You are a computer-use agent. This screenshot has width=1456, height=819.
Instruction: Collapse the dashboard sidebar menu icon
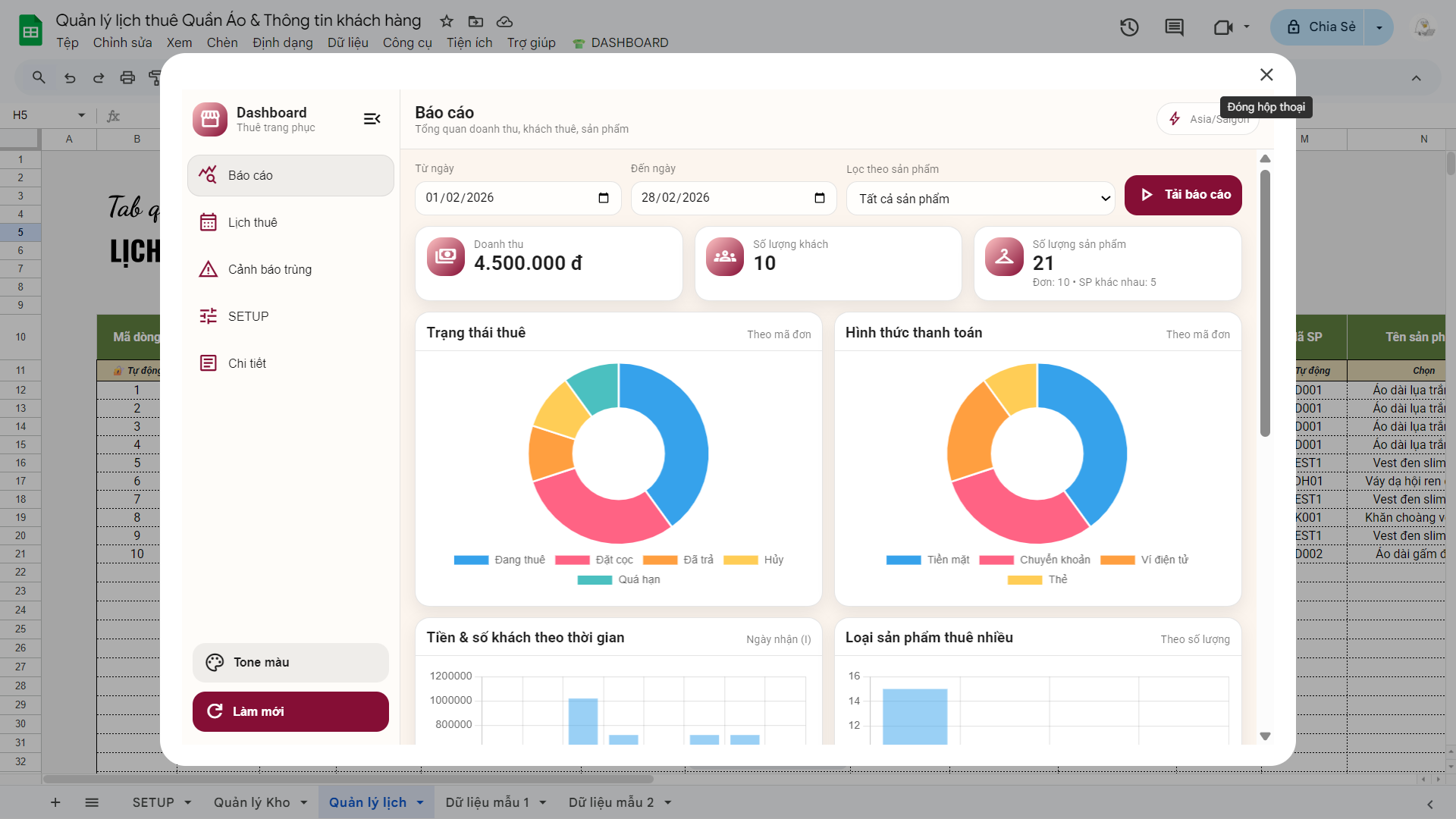372,119
